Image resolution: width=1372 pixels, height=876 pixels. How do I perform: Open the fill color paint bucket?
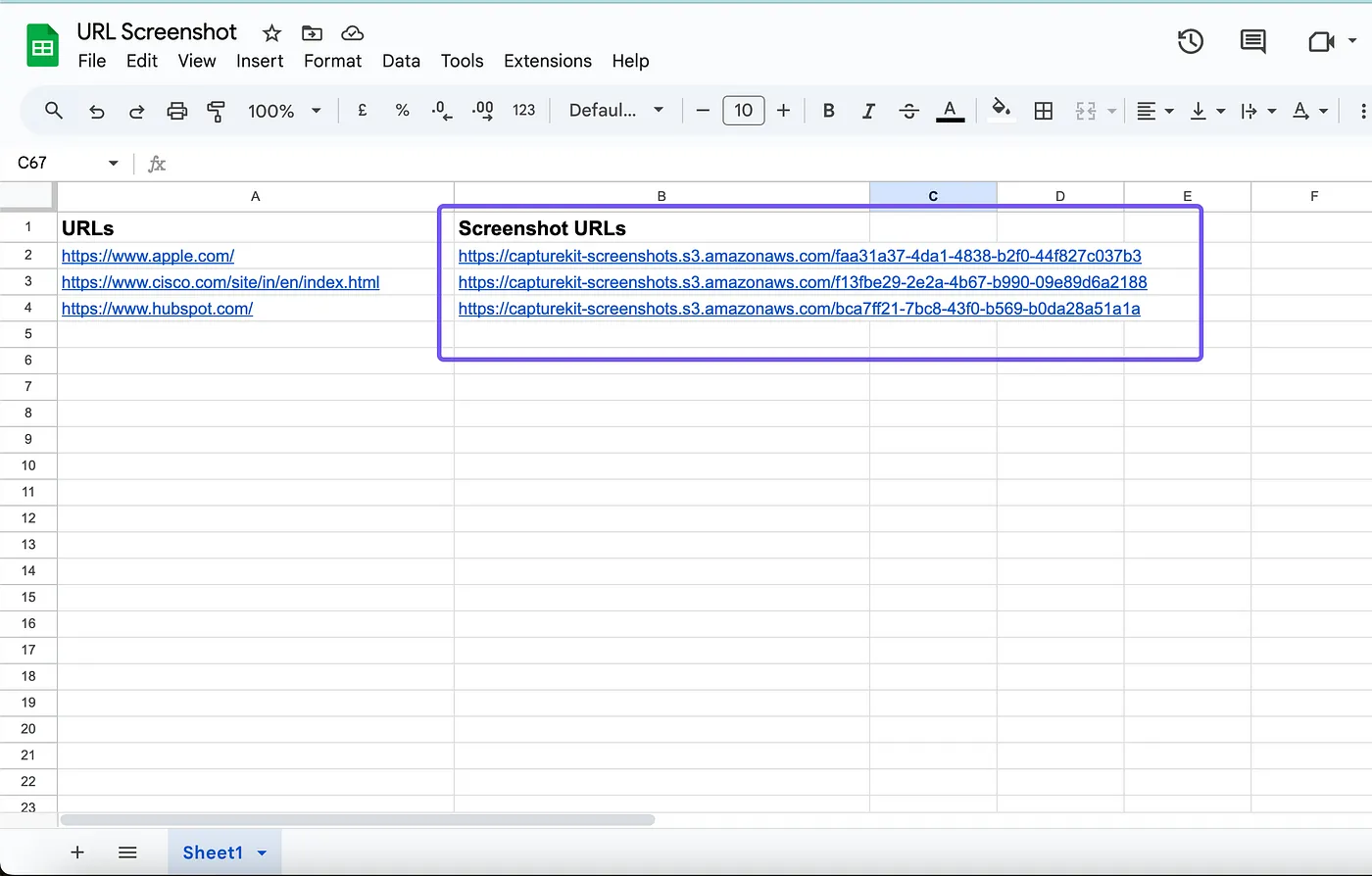1001,110
